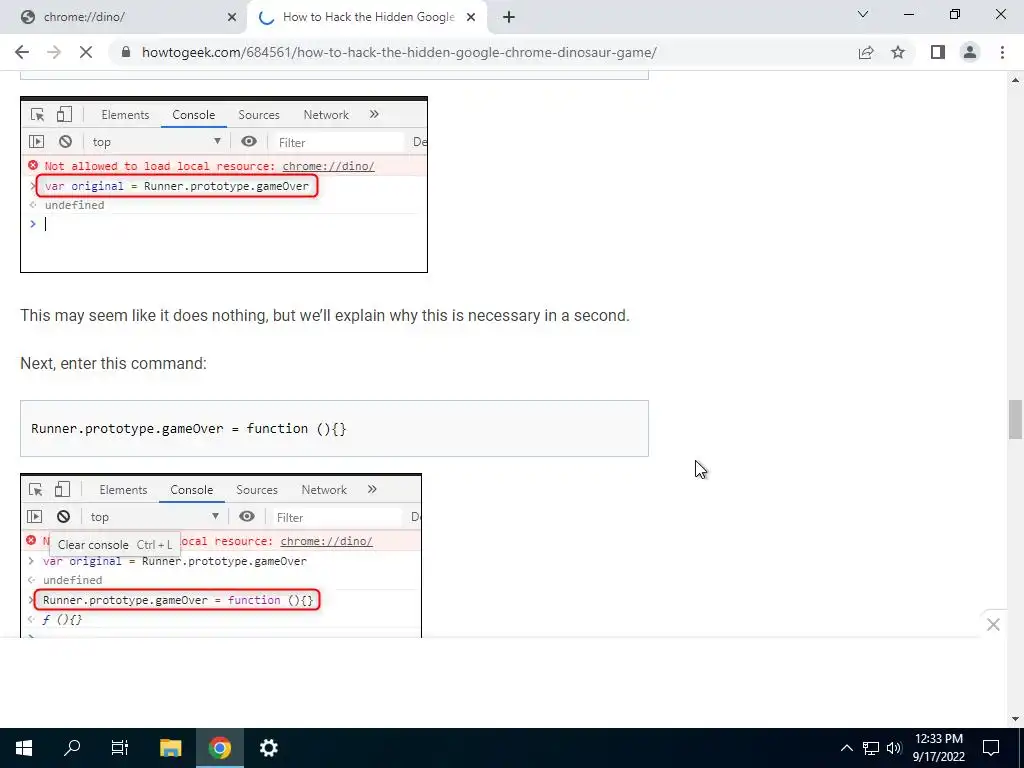This screenshot has height=768, width=1024.
Task: Stop loading the page
Action: (x=86, y=52)
